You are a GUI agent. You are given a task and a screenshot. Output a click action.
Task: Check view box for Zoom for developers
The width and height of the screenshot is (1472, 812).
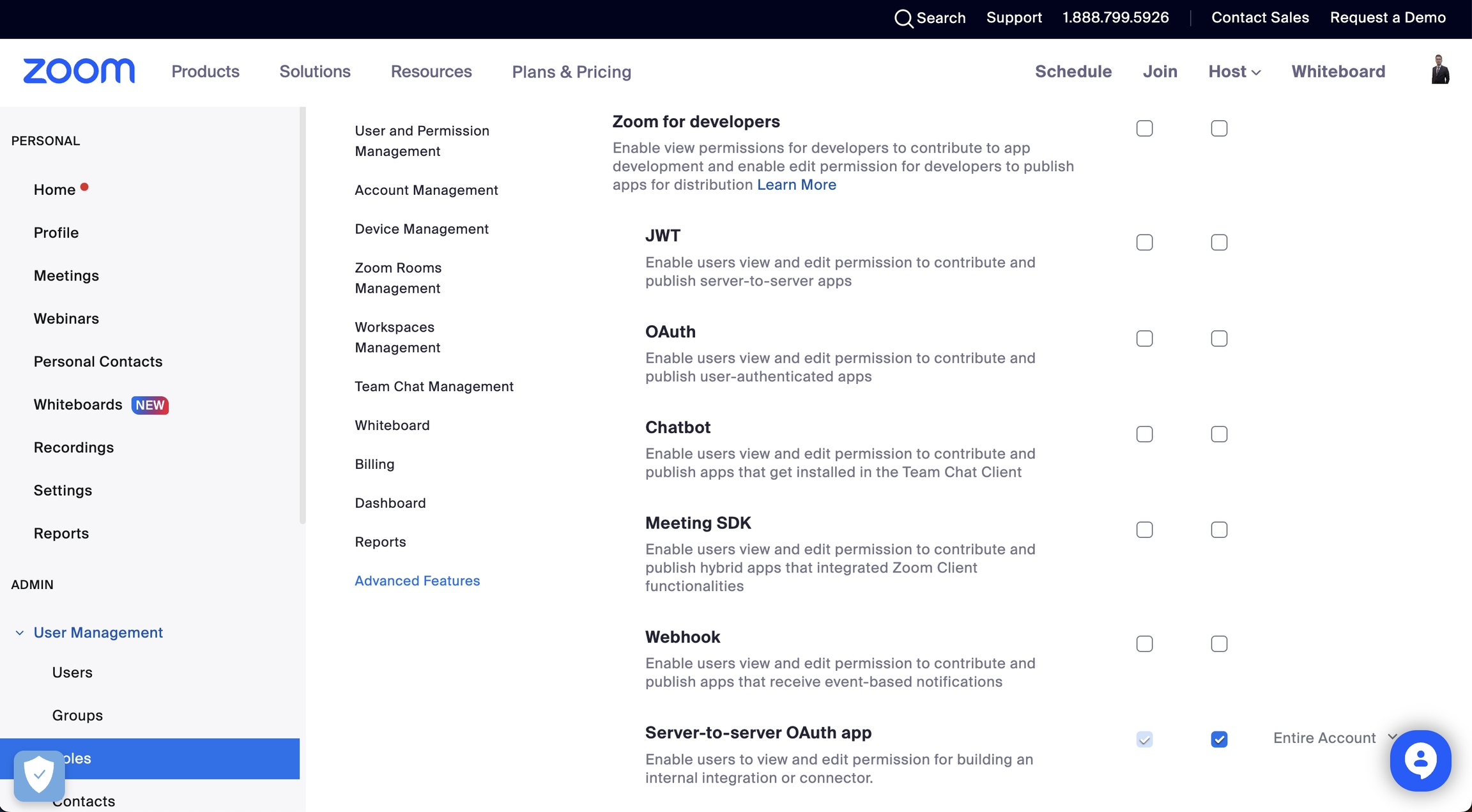(1144, 128)
